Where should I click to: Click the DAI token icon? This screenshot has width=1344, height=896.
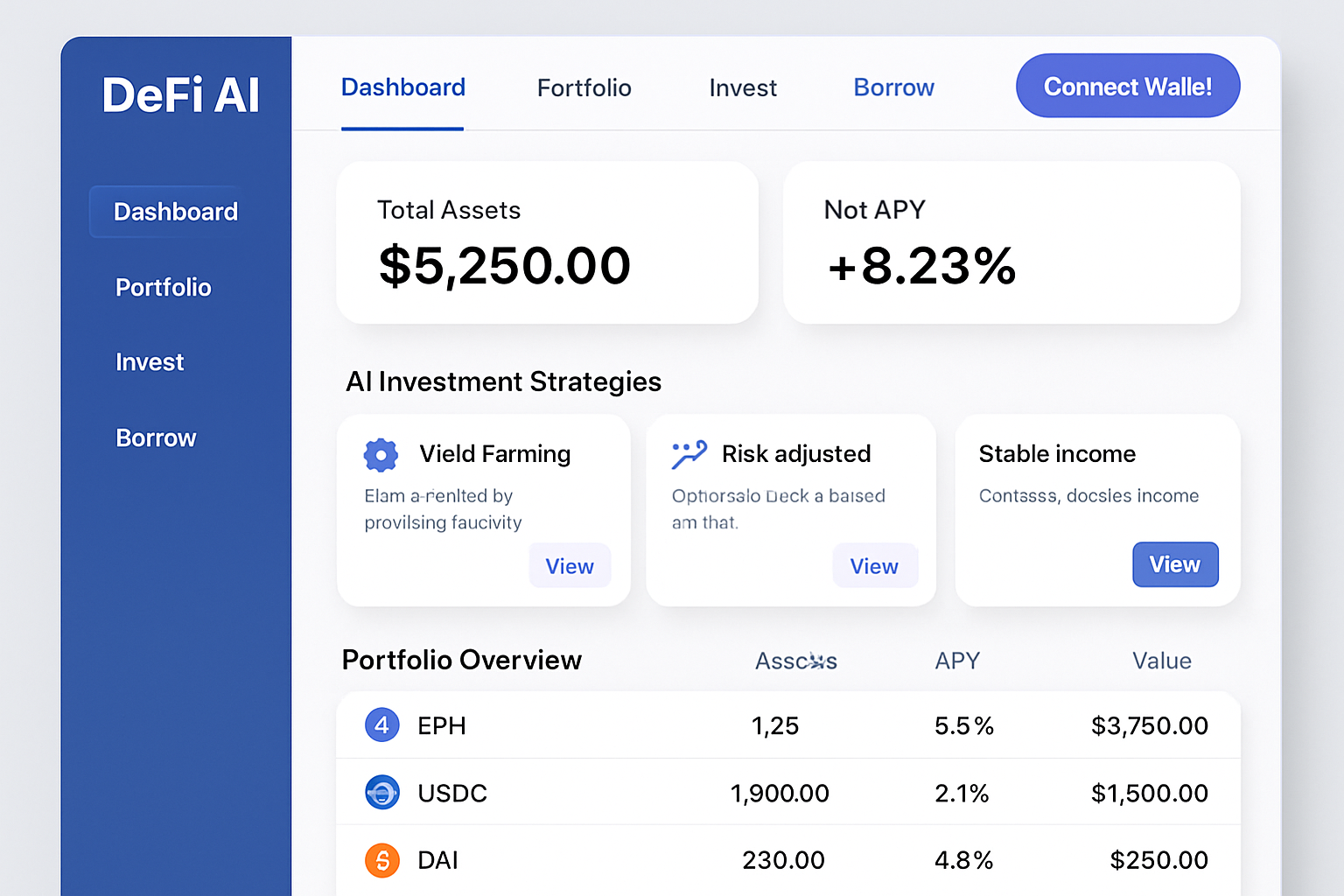[381, 860]
